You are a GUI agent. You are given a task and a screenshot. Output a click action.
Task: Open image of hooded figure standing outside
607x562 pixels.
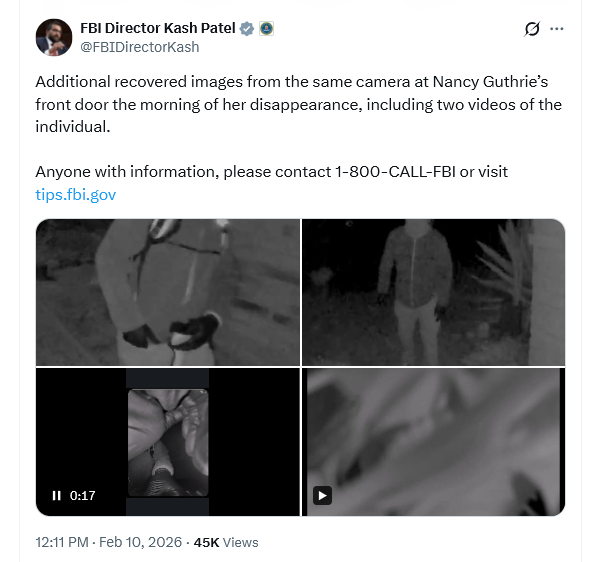pos(433,292)
